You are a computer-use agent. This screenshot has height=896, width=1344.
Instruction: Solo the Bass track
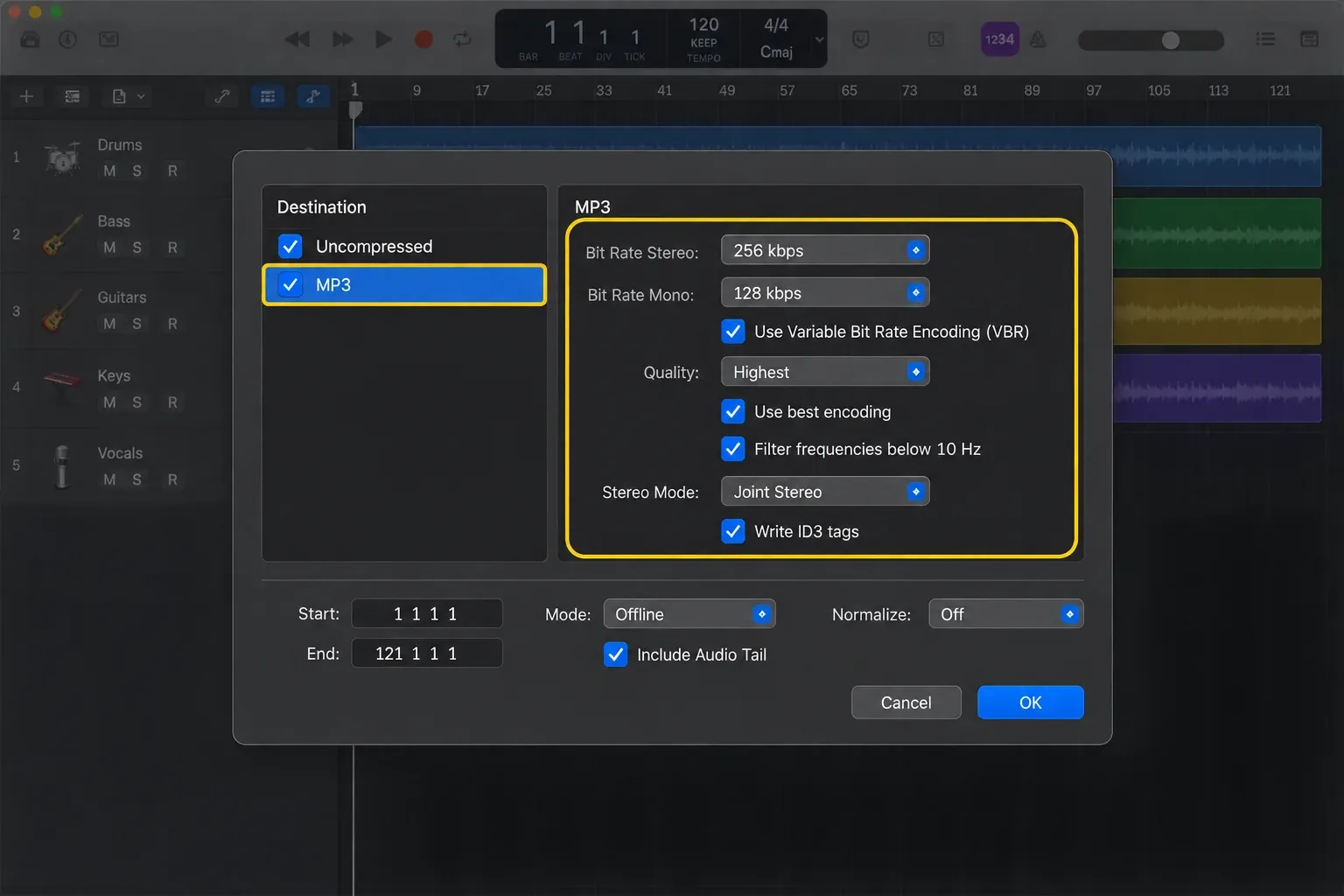tap(136, 248)
